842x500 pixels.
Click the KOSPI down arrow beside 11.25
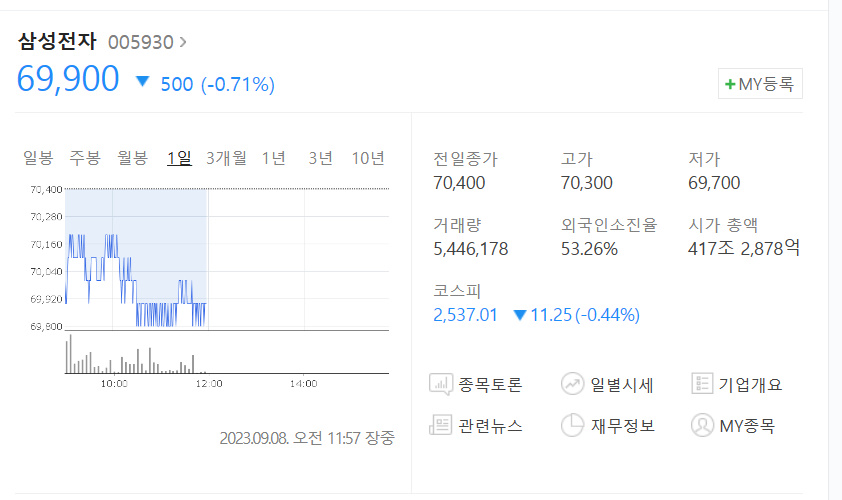[x=519, y=315]
